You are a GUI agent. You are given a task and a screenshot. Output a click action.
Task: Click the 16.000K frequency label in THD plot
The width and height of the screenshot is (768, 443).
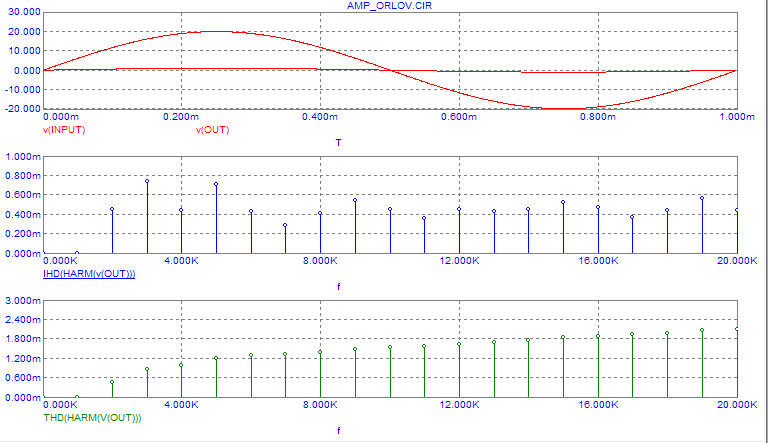[x=598, y=404]
